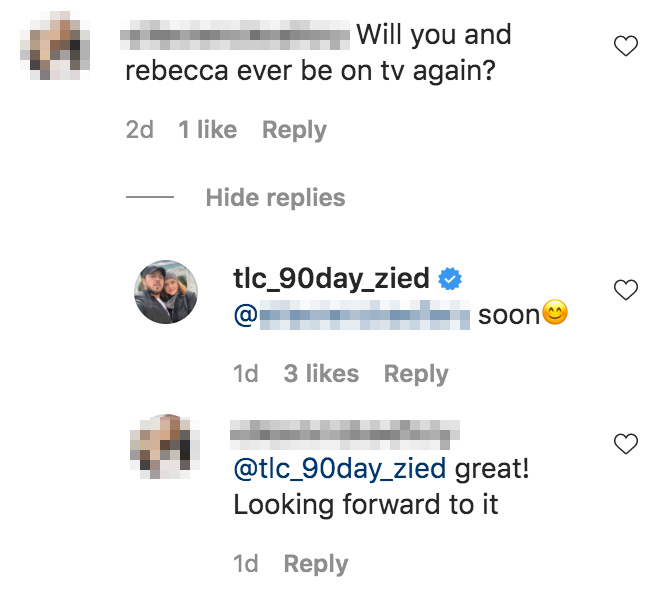The image size is (647, 597).
Task: Reply to tlc_90day_zied's 'soon' comment
Action: [x=416, y=374]
